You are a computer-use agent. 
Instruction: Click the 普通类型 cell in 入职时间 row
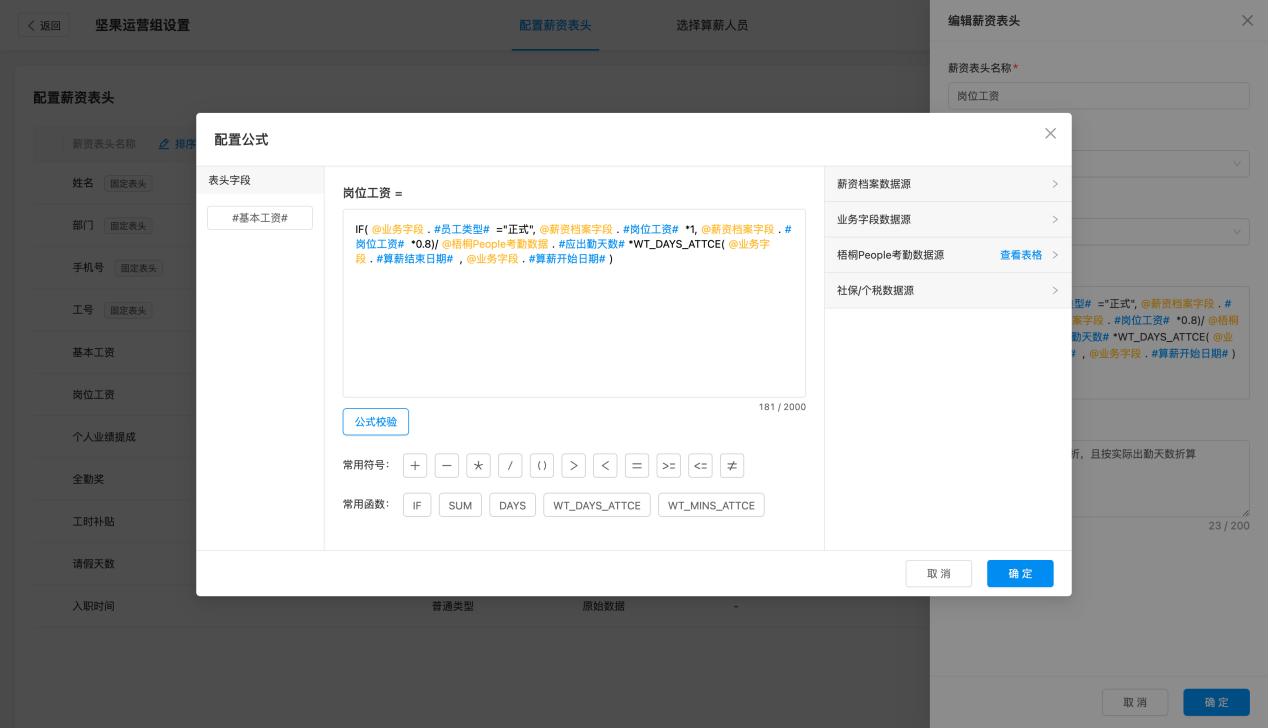452,606
